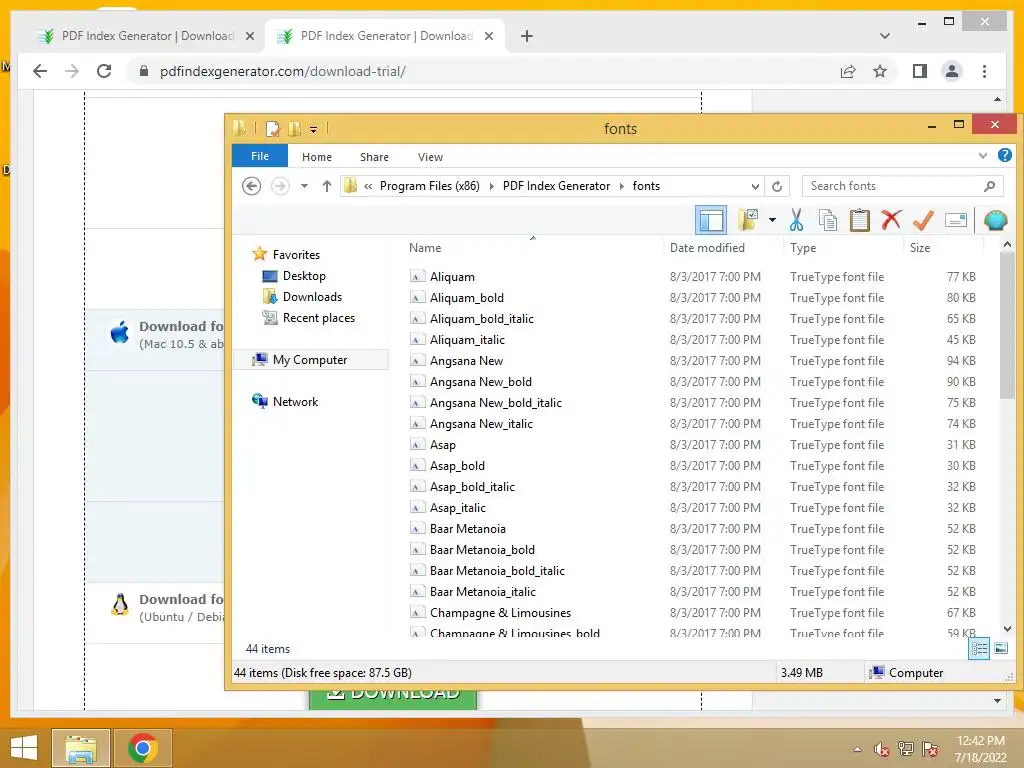
Task: Bookmark this page with star icon
Action: 880,71
